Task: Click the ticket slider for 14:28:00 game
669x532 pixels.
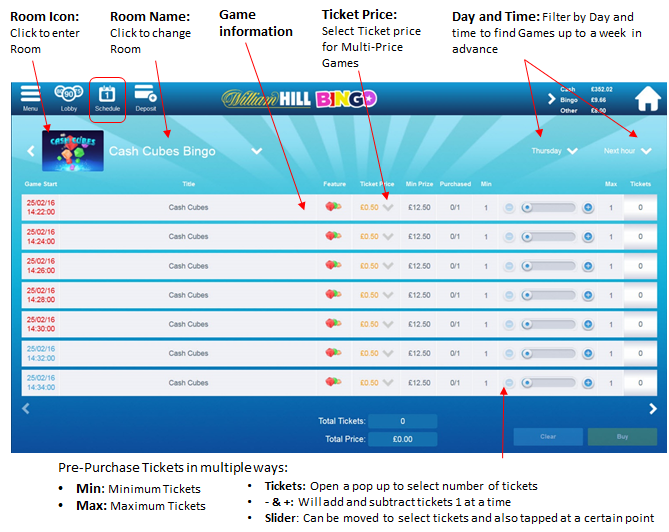Action: (x=548, y=295)
